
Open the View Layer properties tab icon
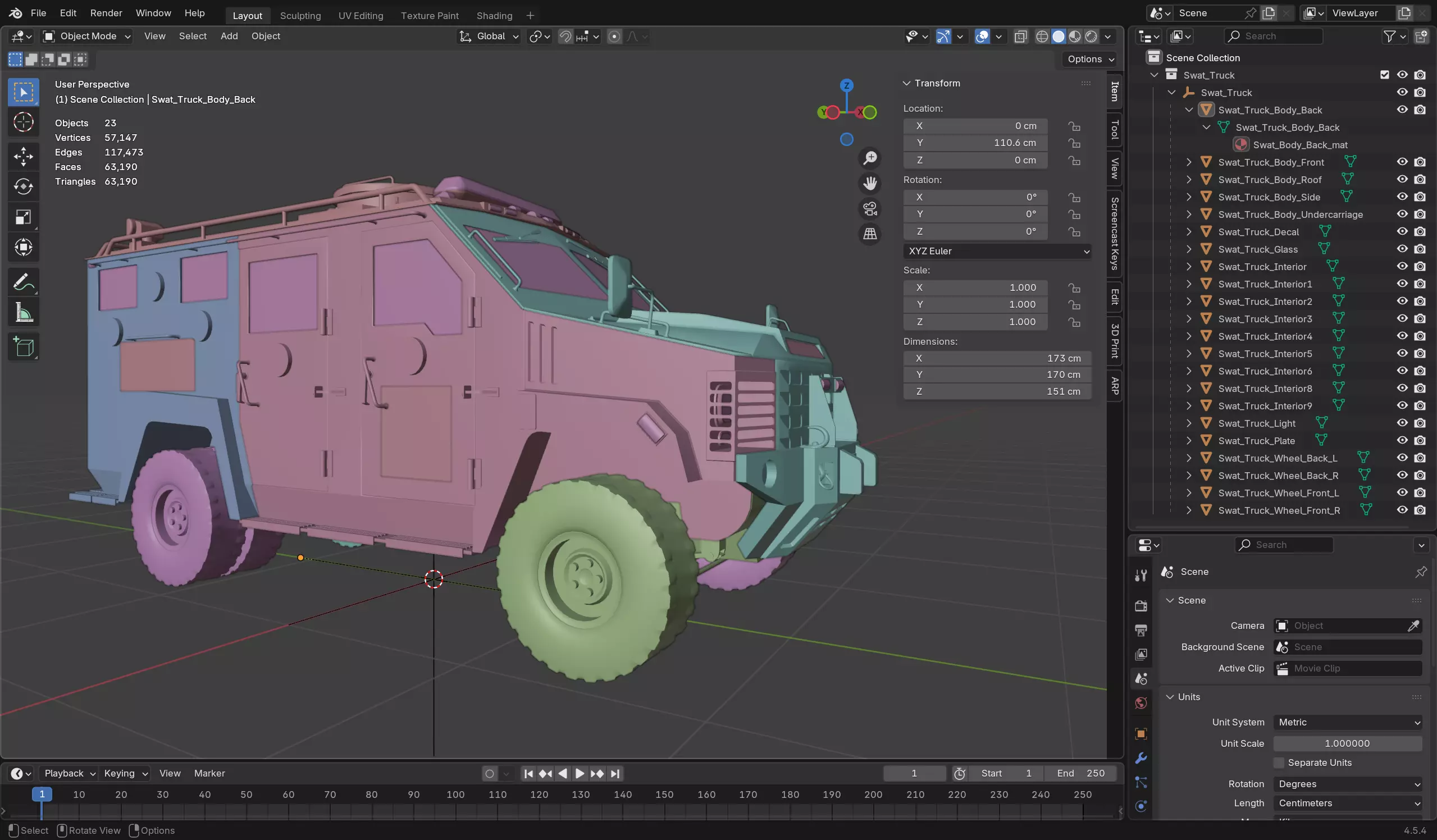(1141, 654)
